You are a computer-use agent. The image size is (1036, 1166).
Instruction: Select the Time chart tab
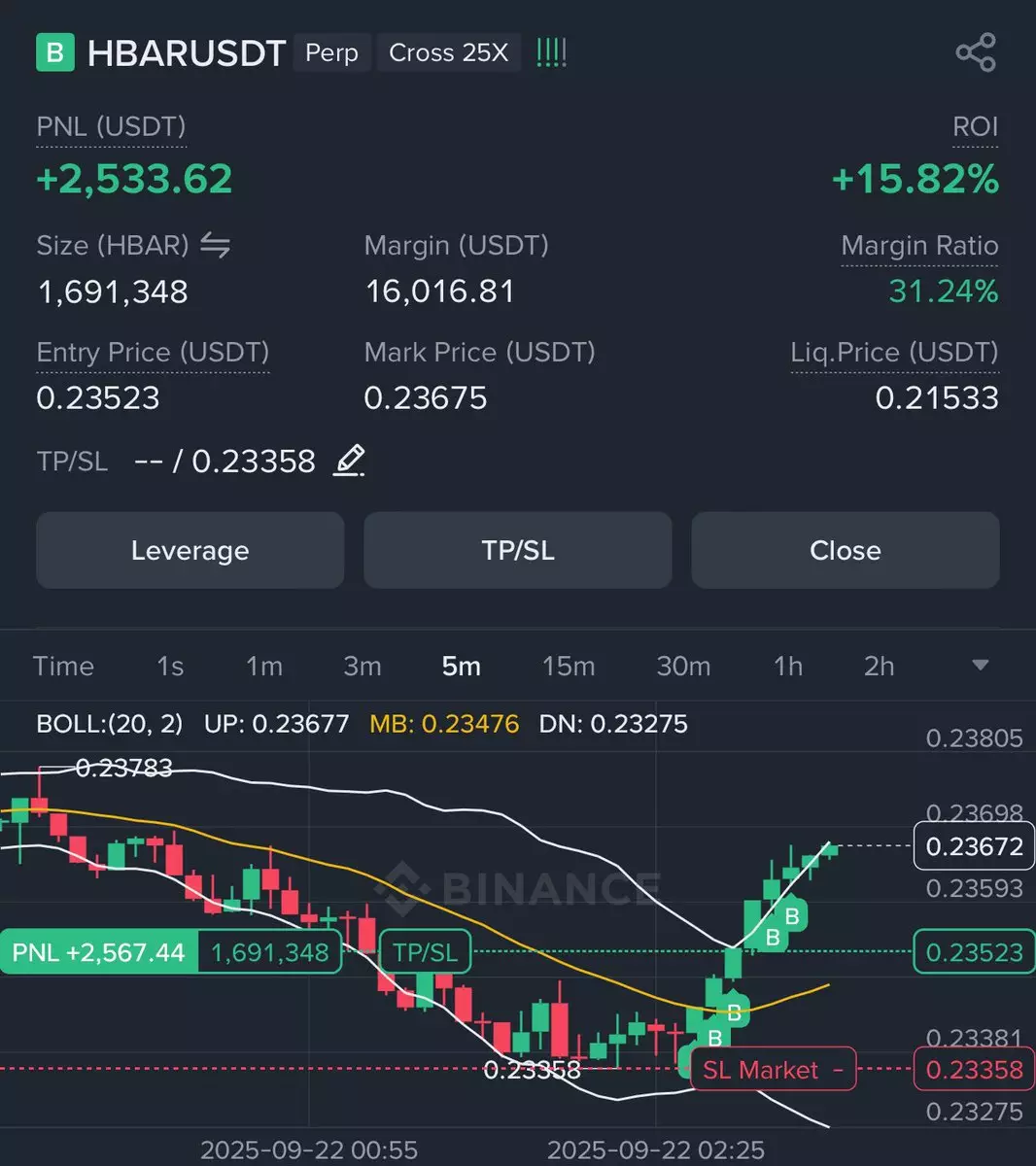pyautogui.click(x=63, y=666)
